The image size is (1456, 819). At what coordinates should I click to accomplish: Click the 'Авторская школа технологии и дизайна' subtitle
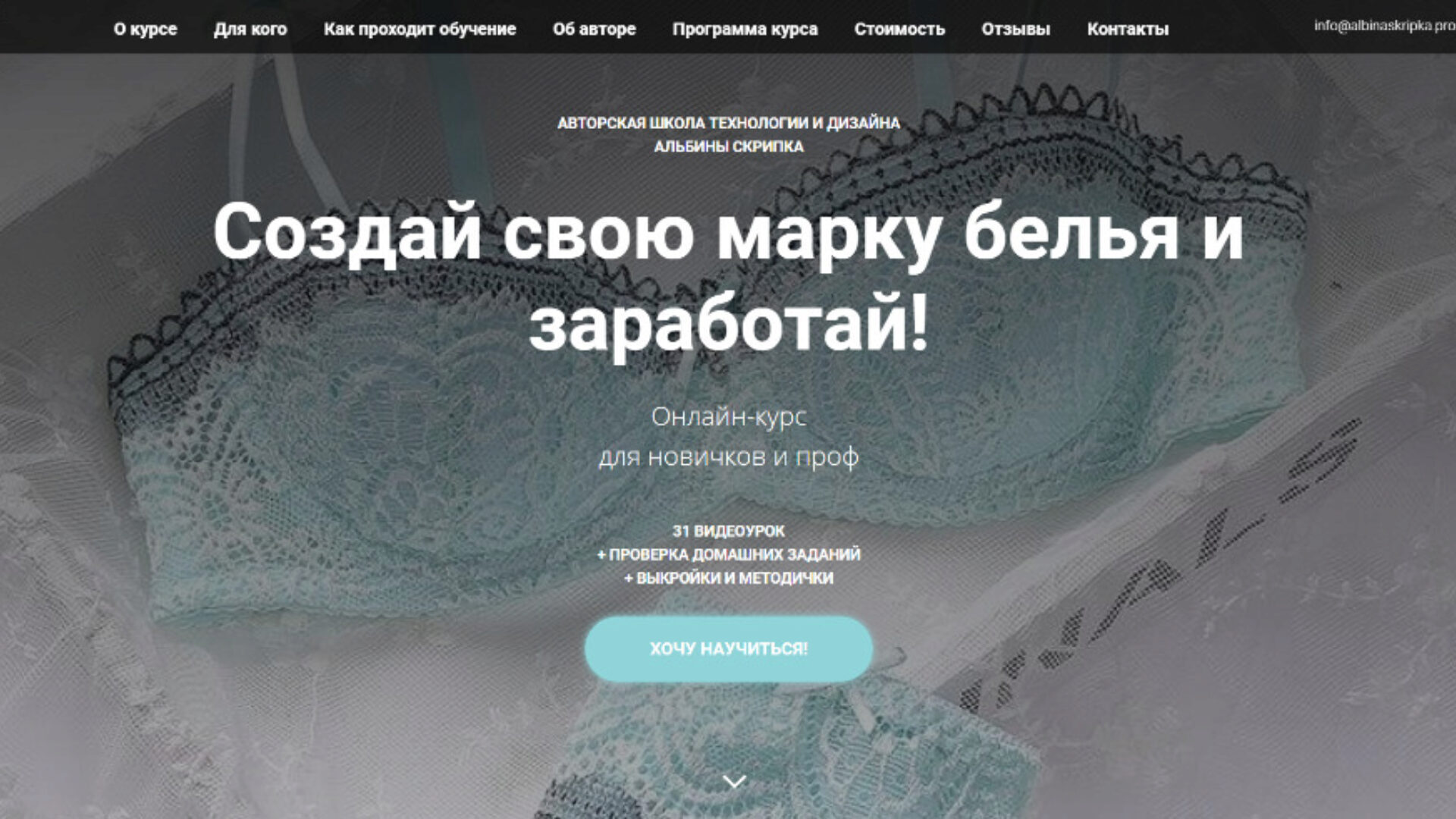(729, 123)
